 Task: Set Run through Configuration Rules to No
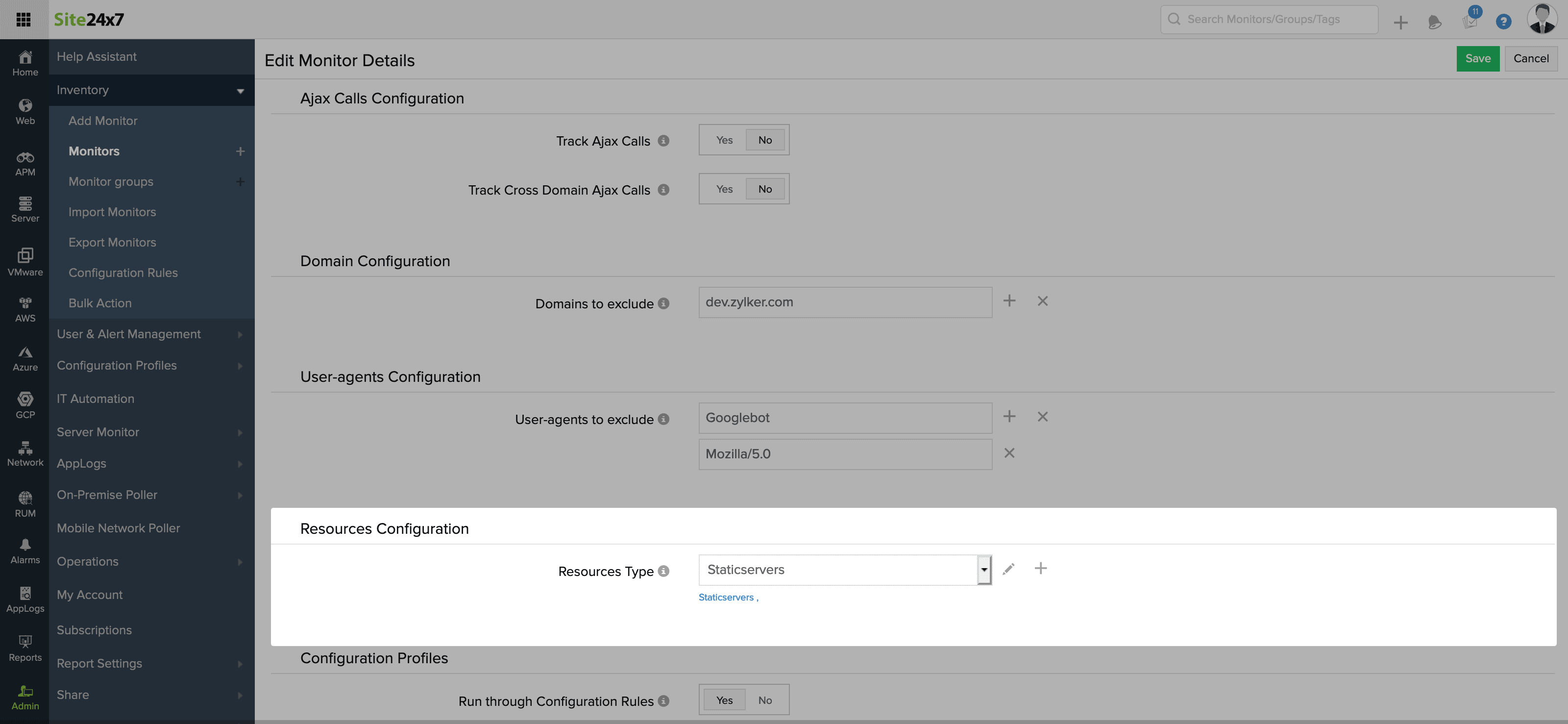(765, 700)
